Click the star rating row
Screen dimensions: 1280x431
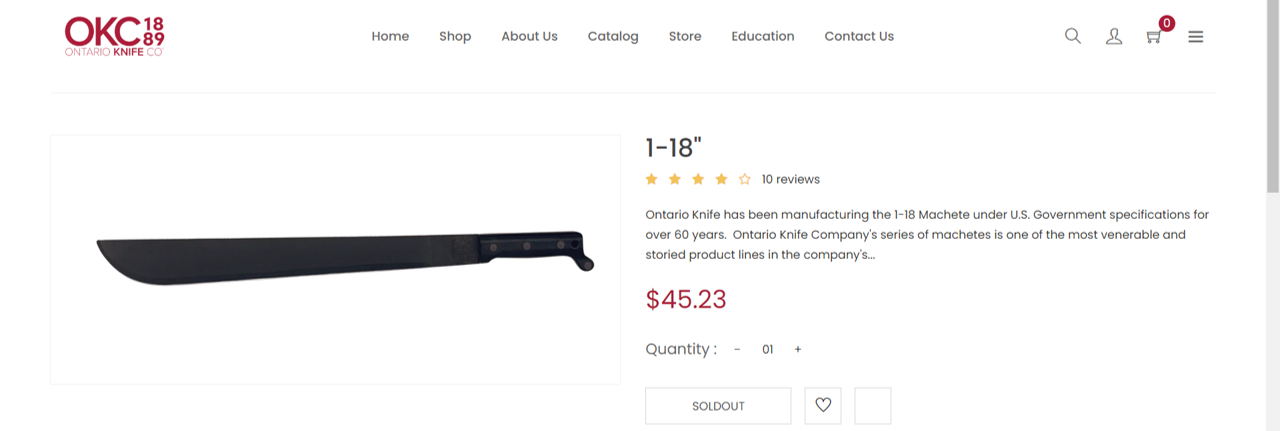click(698, 179)
